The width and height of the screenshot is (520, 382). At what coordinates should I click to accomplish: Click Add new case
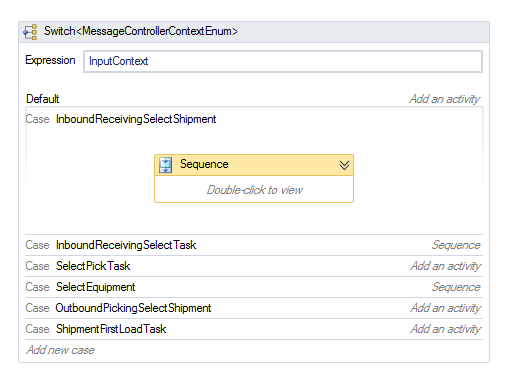pyautogui.click(x=60, y=350)
